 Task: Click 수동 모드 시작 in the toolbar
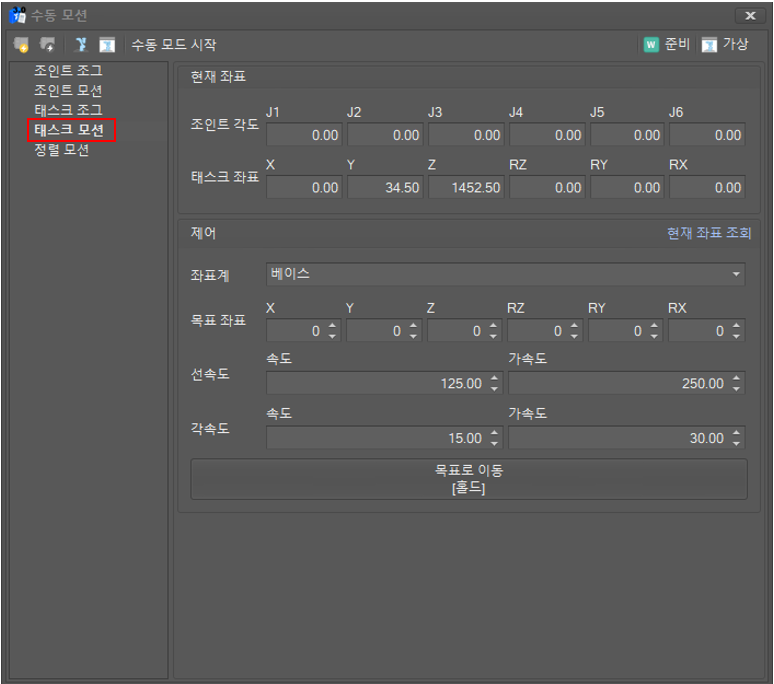(173, 45)
